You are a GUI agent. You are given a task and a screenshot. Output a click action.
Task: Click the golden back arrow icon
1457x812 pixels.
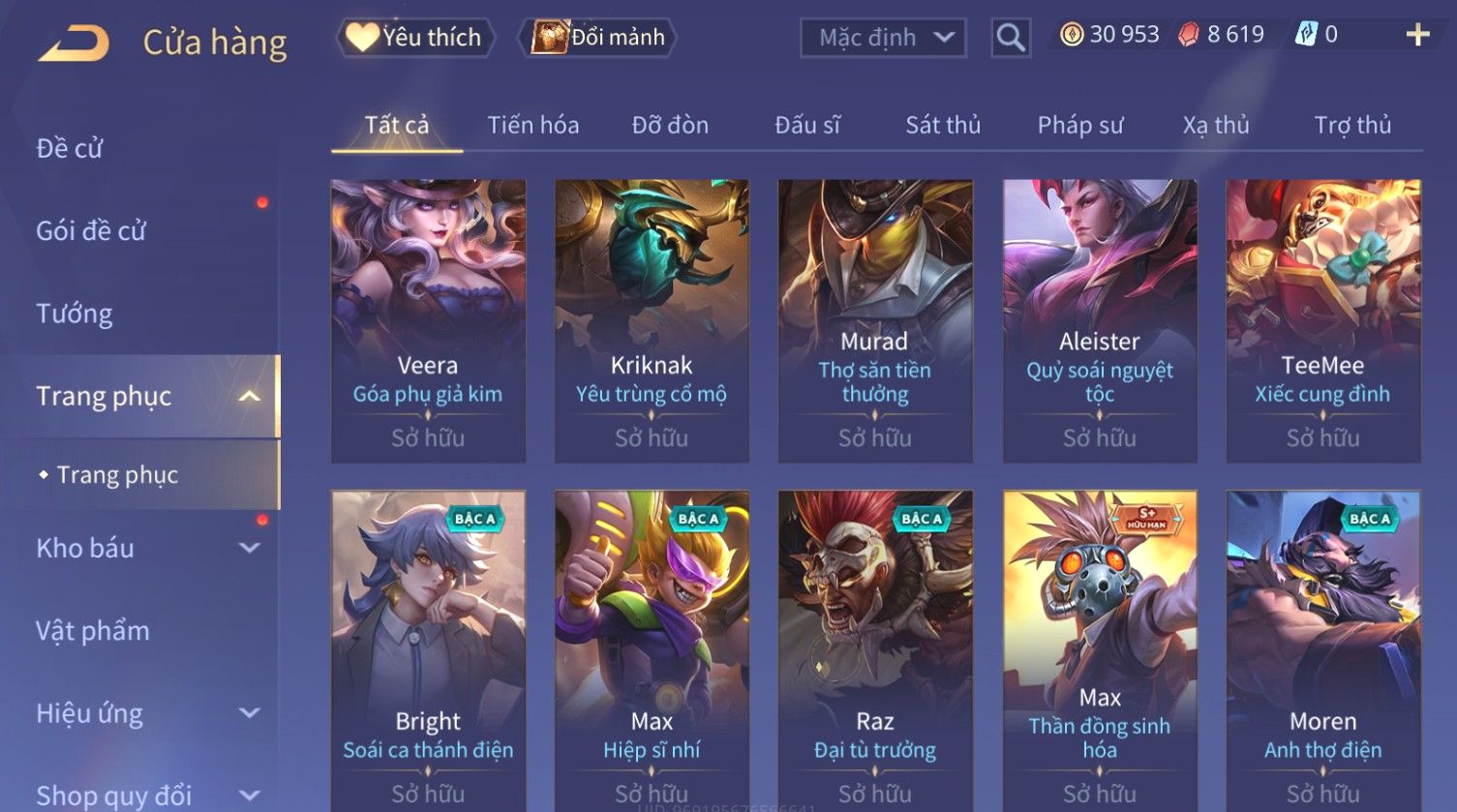74,44
